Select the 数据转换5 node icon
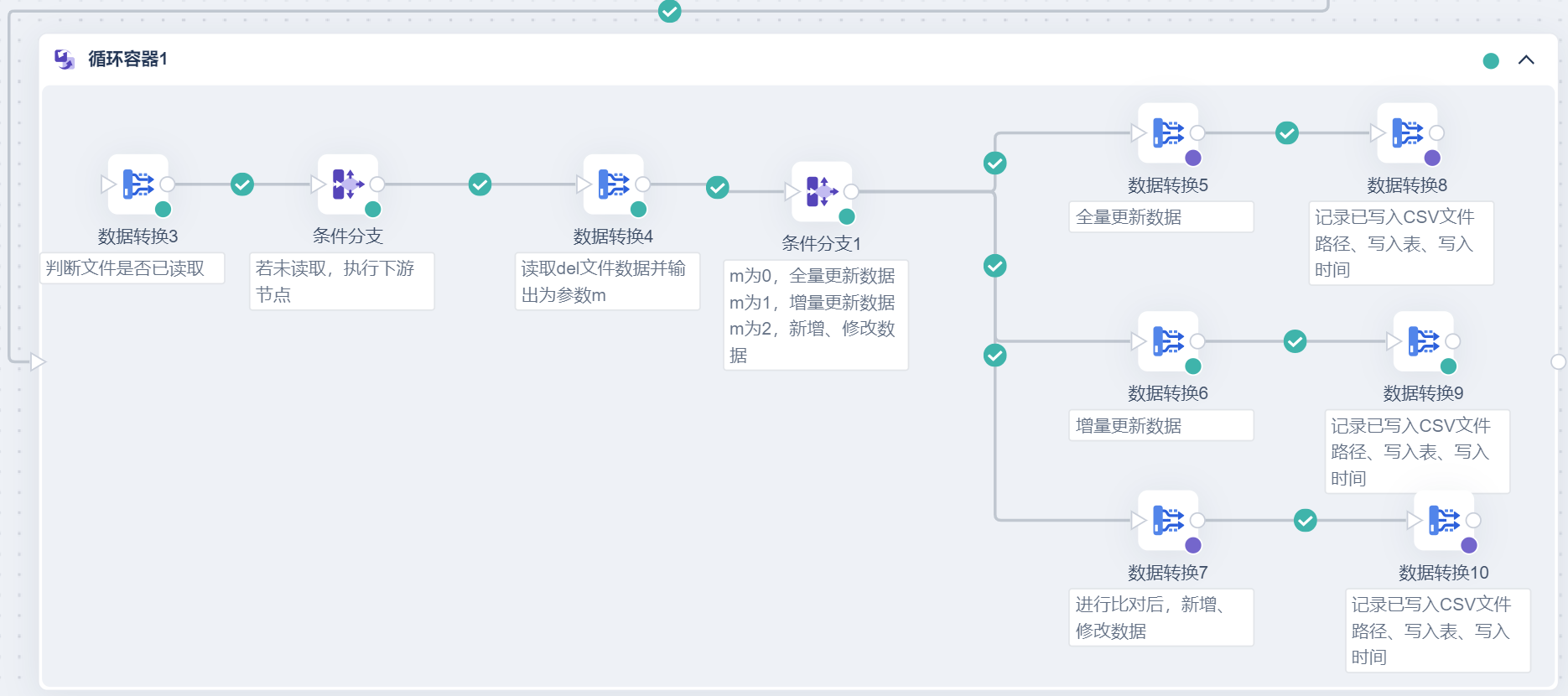The image size is (1568, 696). (x=1167, y=132)
